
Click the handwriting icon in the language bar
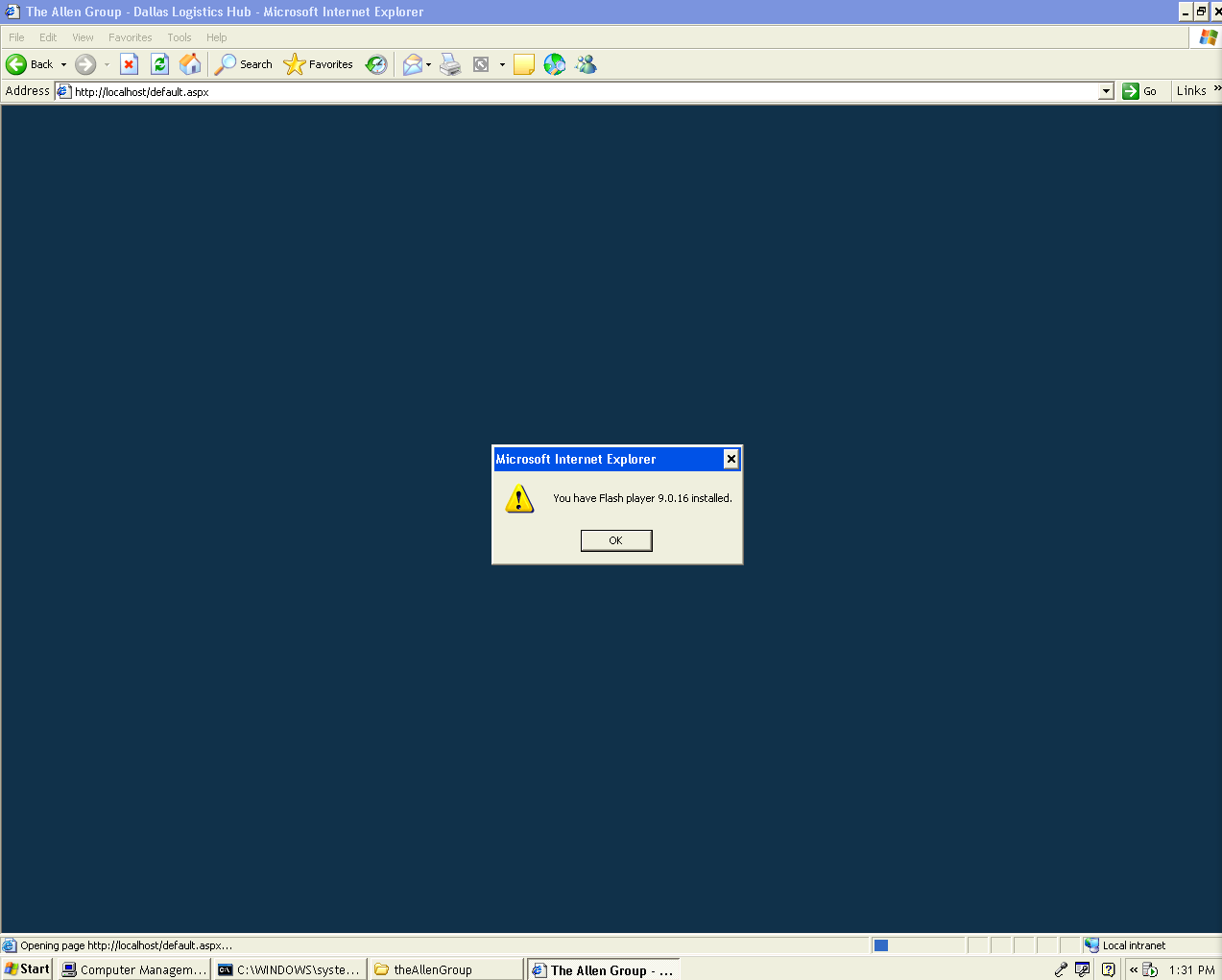tap(1083, 969)
